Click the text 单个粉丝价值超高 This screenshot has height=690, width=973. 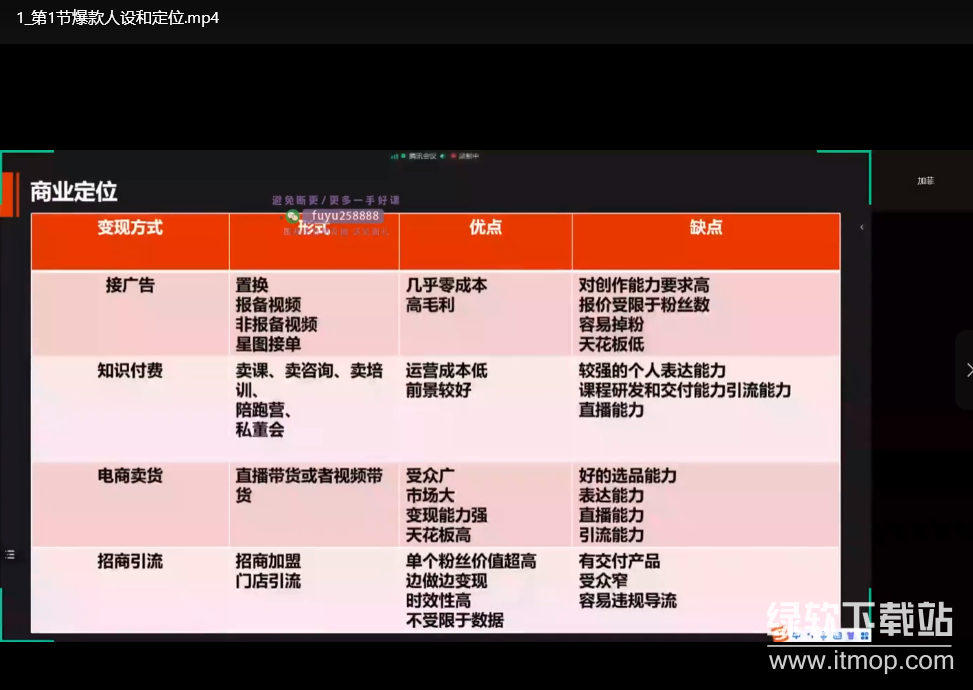(x=470, y=562)
